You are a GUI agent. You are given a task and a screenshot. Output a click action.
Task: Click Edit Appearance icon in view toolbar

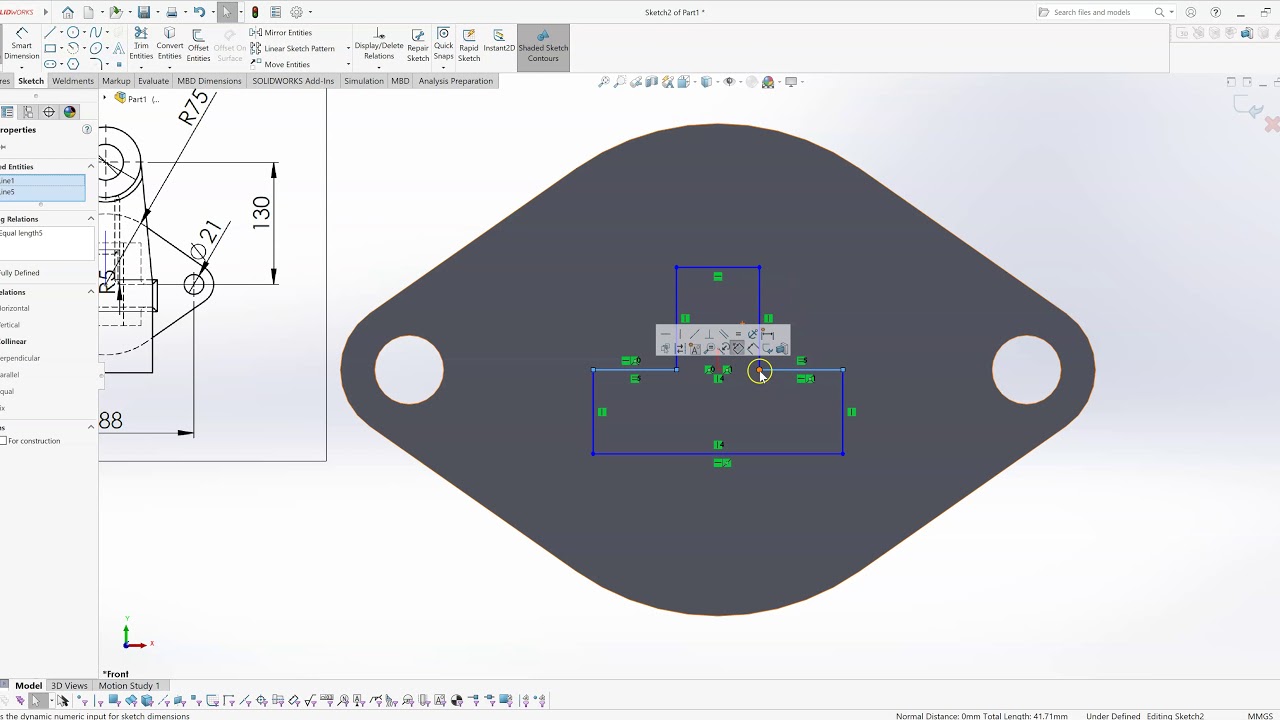(751, 82)
